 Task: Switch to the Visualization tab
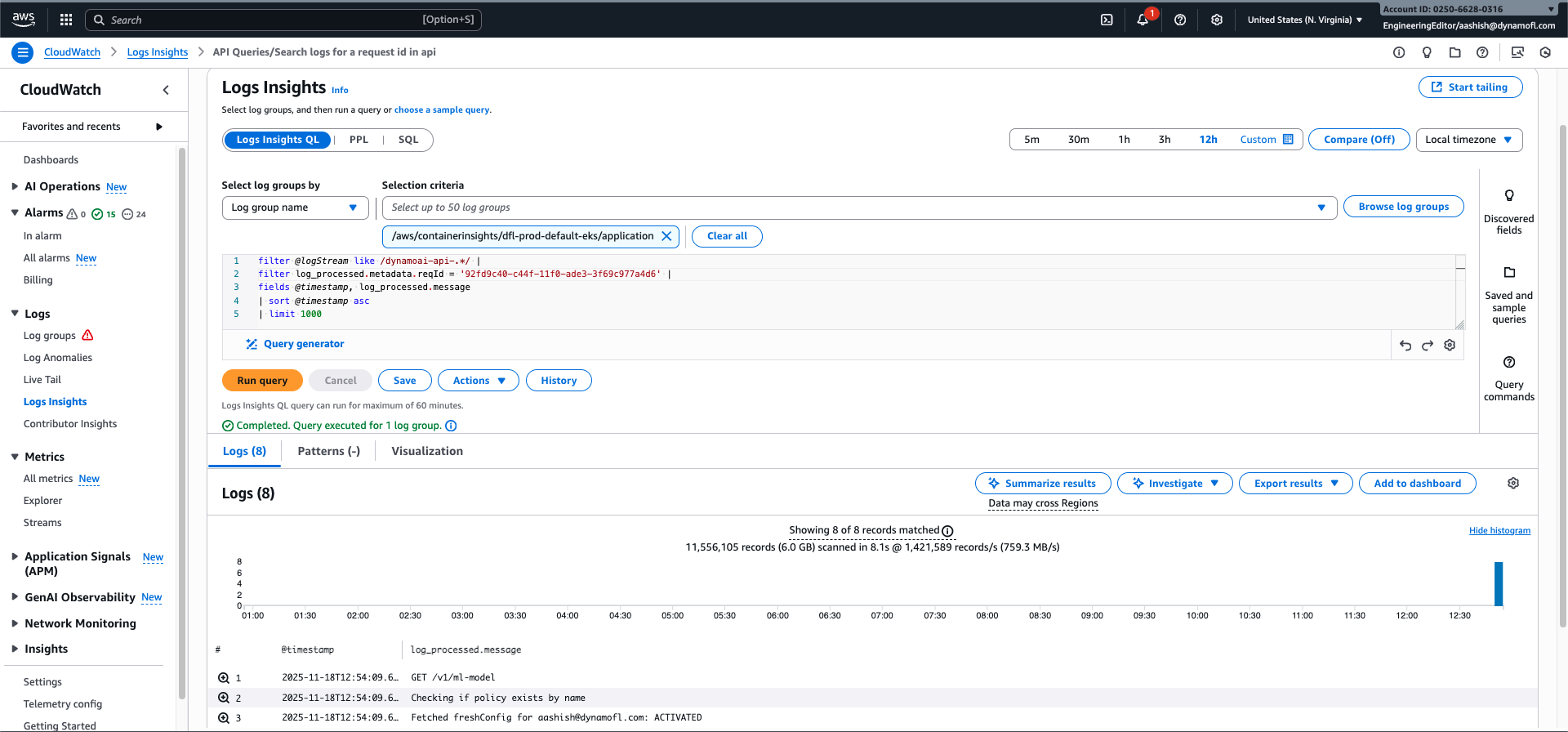(x=427, y=451)
